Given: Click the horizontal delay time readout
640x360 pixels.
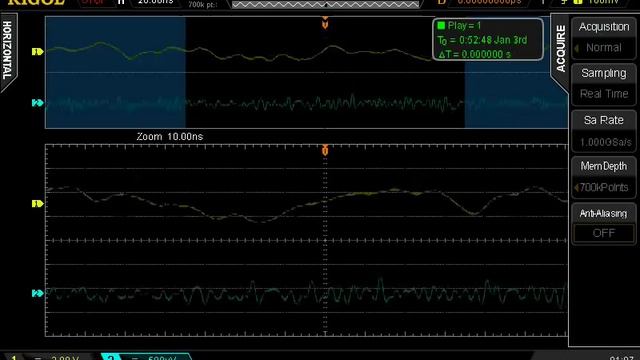Looking at the screenshot, I should point(489,2).
